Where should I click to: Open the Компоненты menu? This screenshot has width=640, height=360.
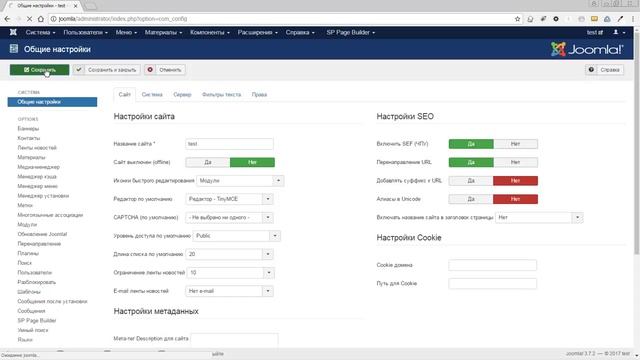point(210,32)
